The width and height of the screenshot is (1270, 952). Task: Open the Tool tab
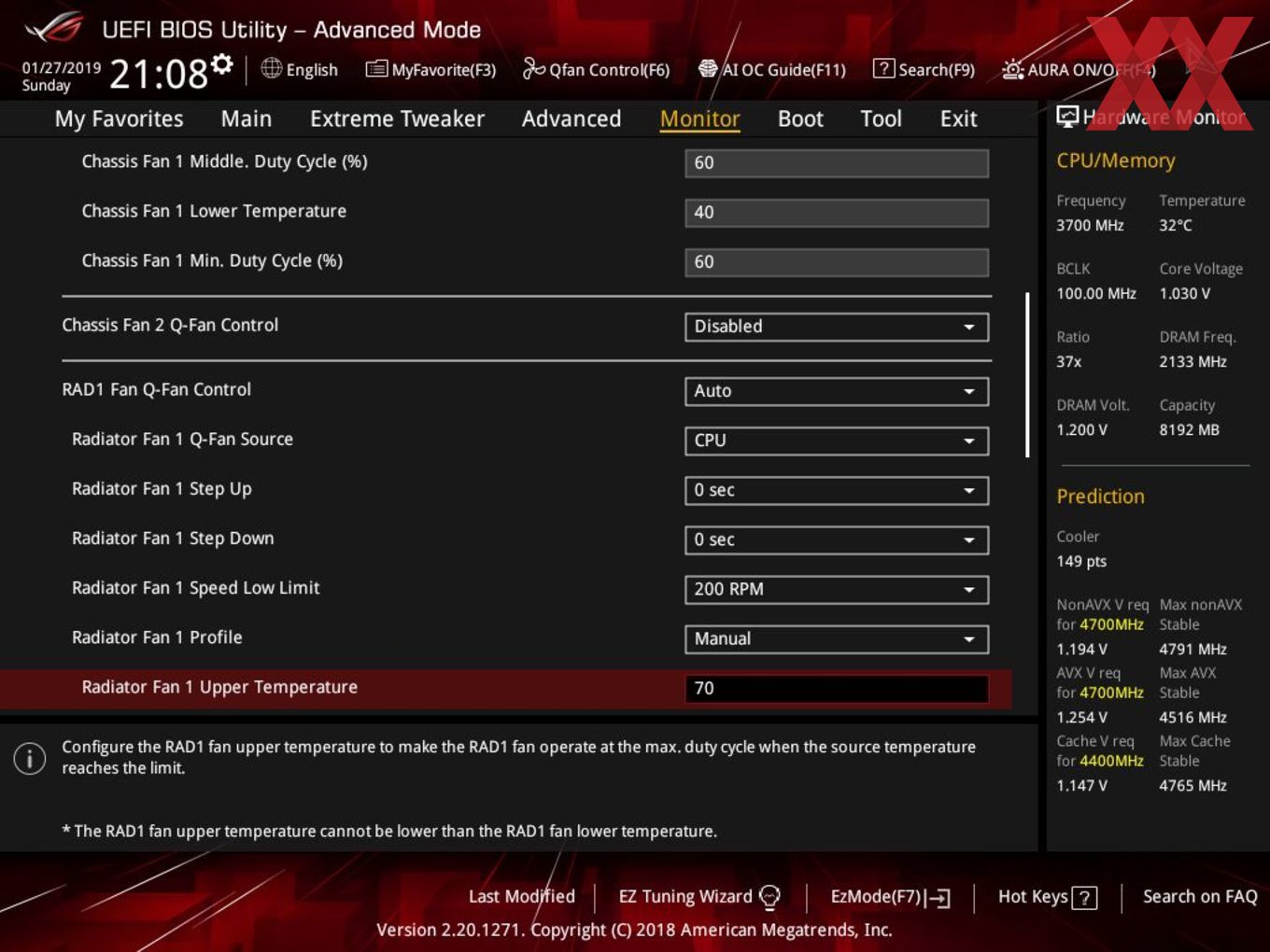[881, 119]
